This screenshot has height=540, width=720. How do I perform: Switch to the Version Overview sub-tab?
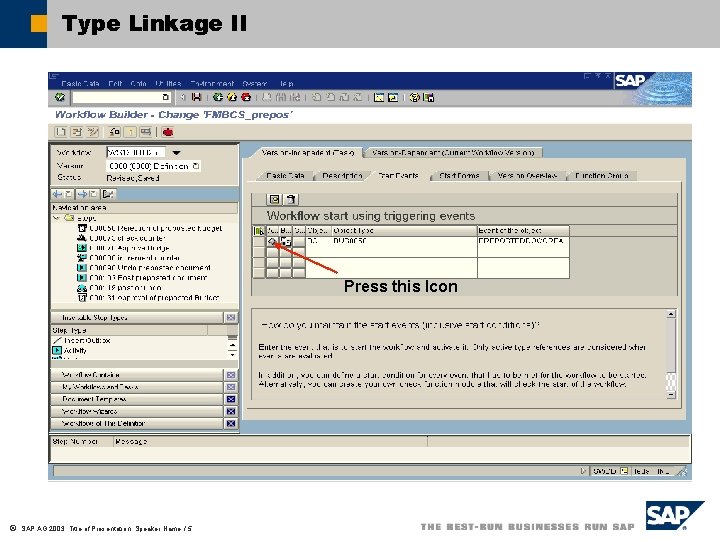pos(527,175)
